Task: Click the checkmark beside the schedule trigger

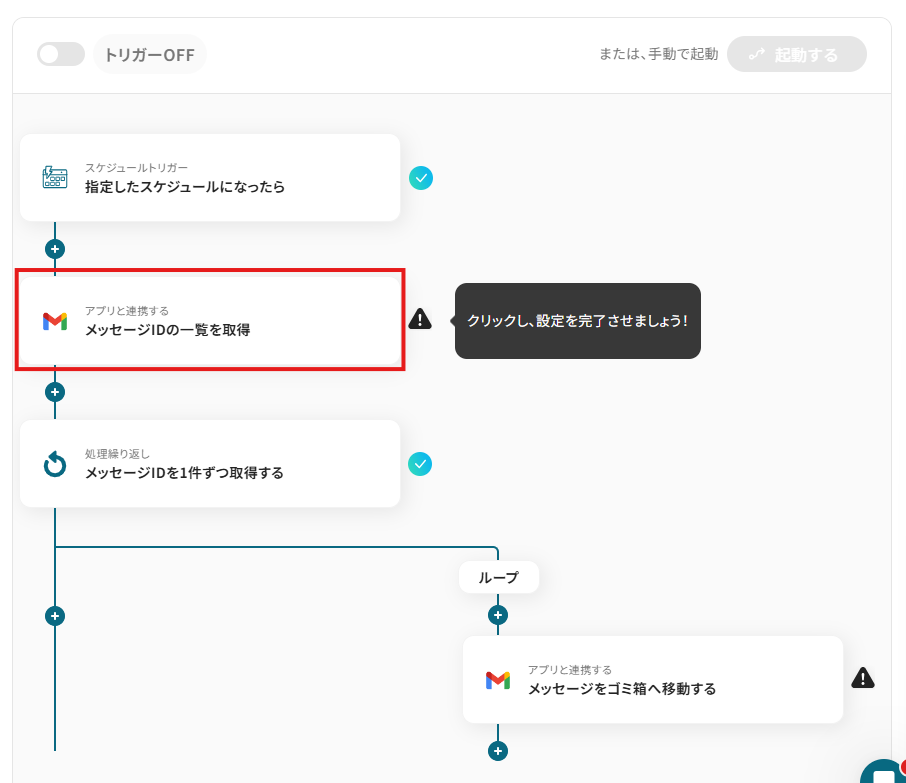Action: [x=421, y=178]
